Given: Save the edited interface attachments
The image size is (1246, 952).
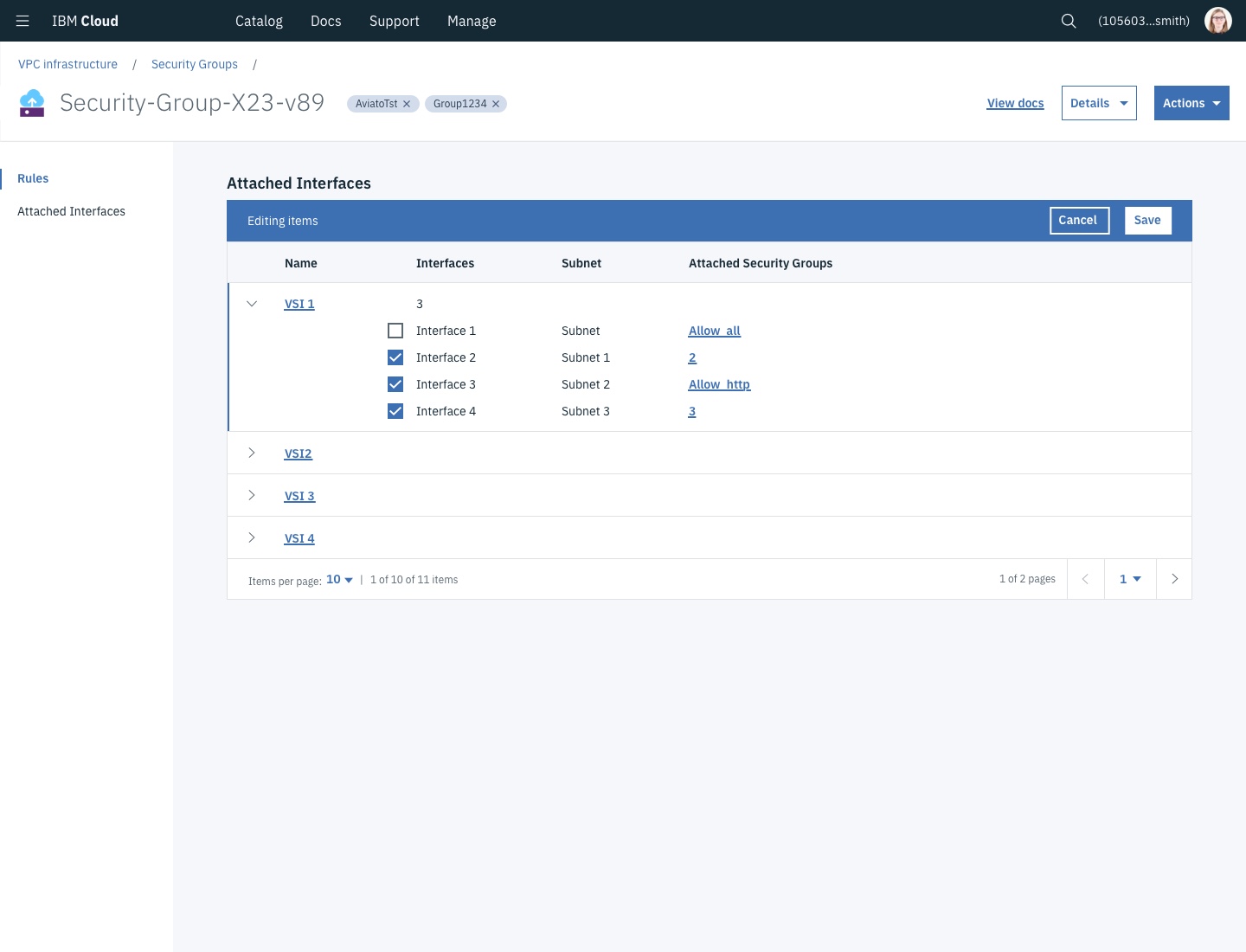Looking at the screenshot, I should click(x=1147, y=220).
